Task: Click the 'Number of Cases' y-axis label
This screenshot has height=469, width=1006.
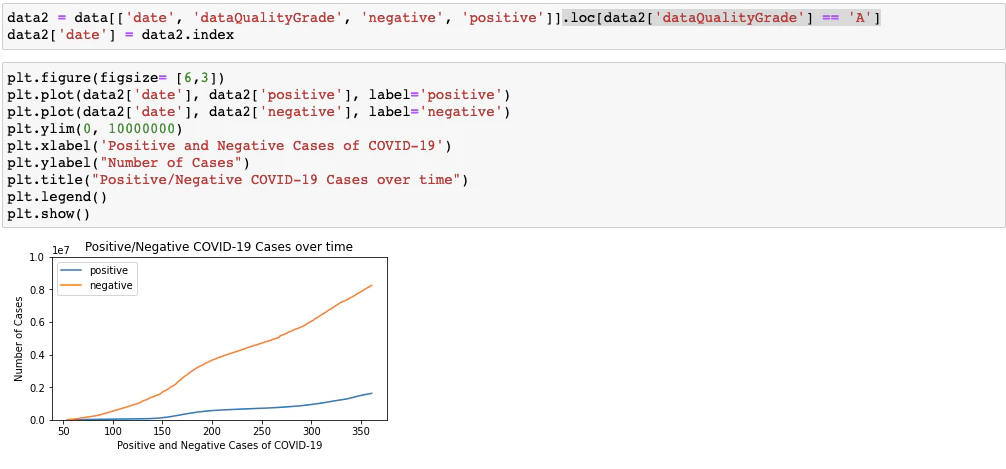Action: point(18,339)
